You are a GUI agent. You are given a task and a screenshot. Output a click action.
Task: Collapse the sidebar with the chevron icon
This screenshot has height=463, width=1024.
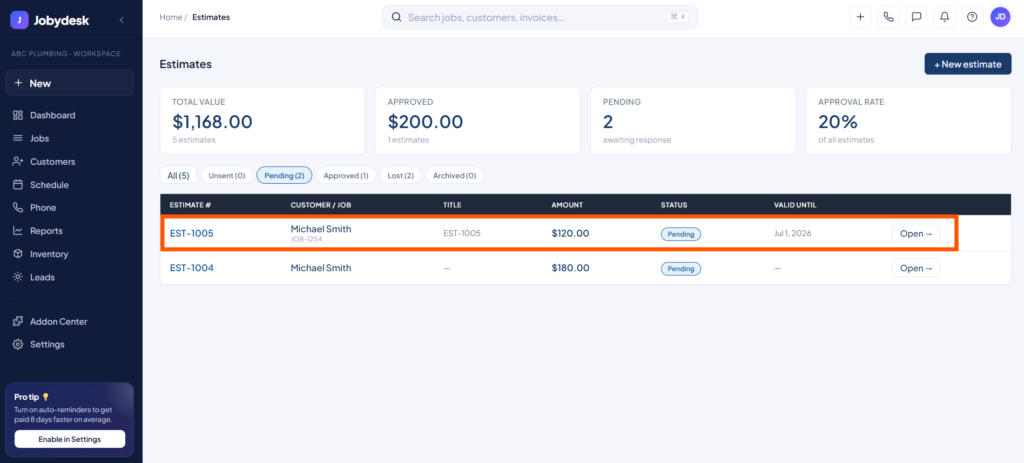(121, 20)
